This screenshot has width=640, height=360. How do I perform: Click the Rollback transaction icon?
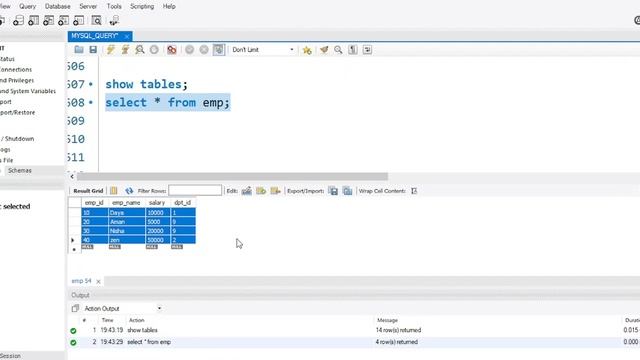tap(204, 50)
